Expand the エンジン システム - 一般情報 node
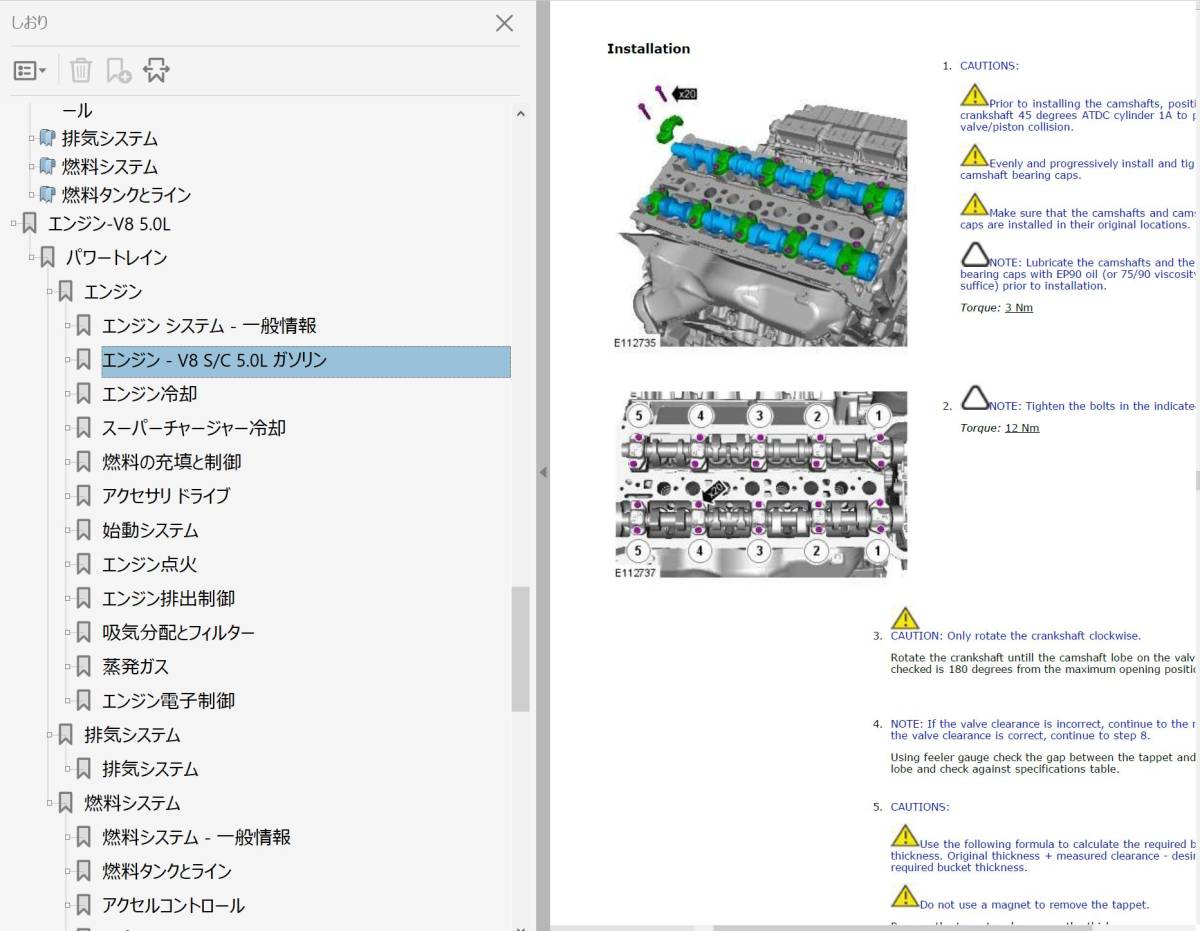 click(x=68, y=325)
